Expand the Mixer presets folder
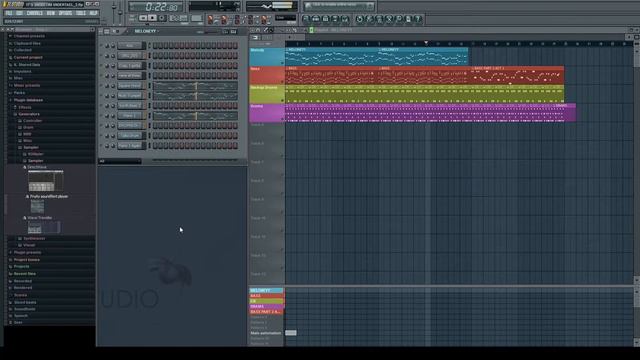Image resolution: width=640 pixels, height=360 pixels. click(x=27, y=85)
